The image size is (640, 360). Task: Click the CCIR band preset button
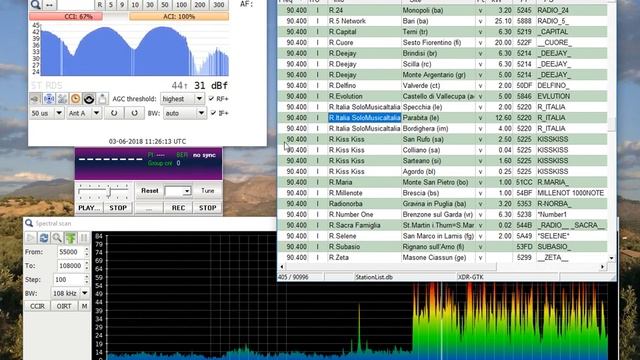tap(37, 306)
